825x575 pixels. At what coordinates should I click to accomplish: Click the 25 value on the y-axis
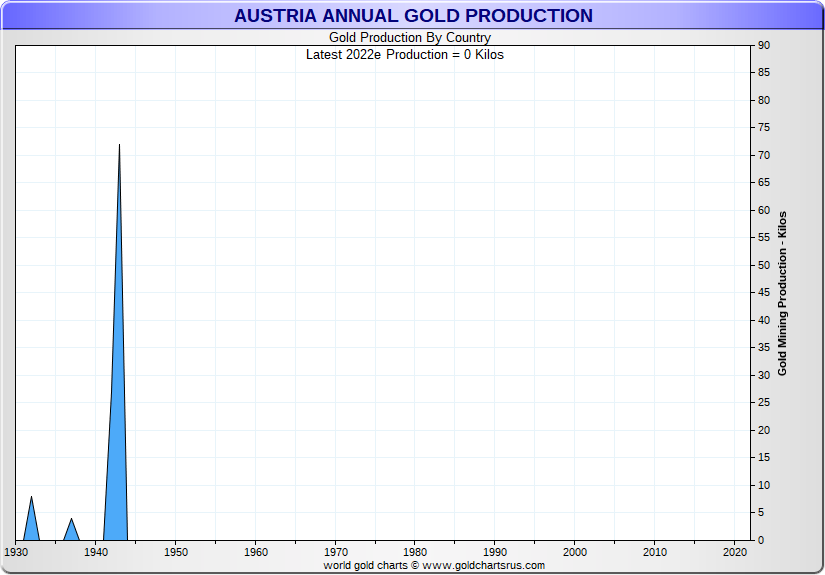click(763, 402)
